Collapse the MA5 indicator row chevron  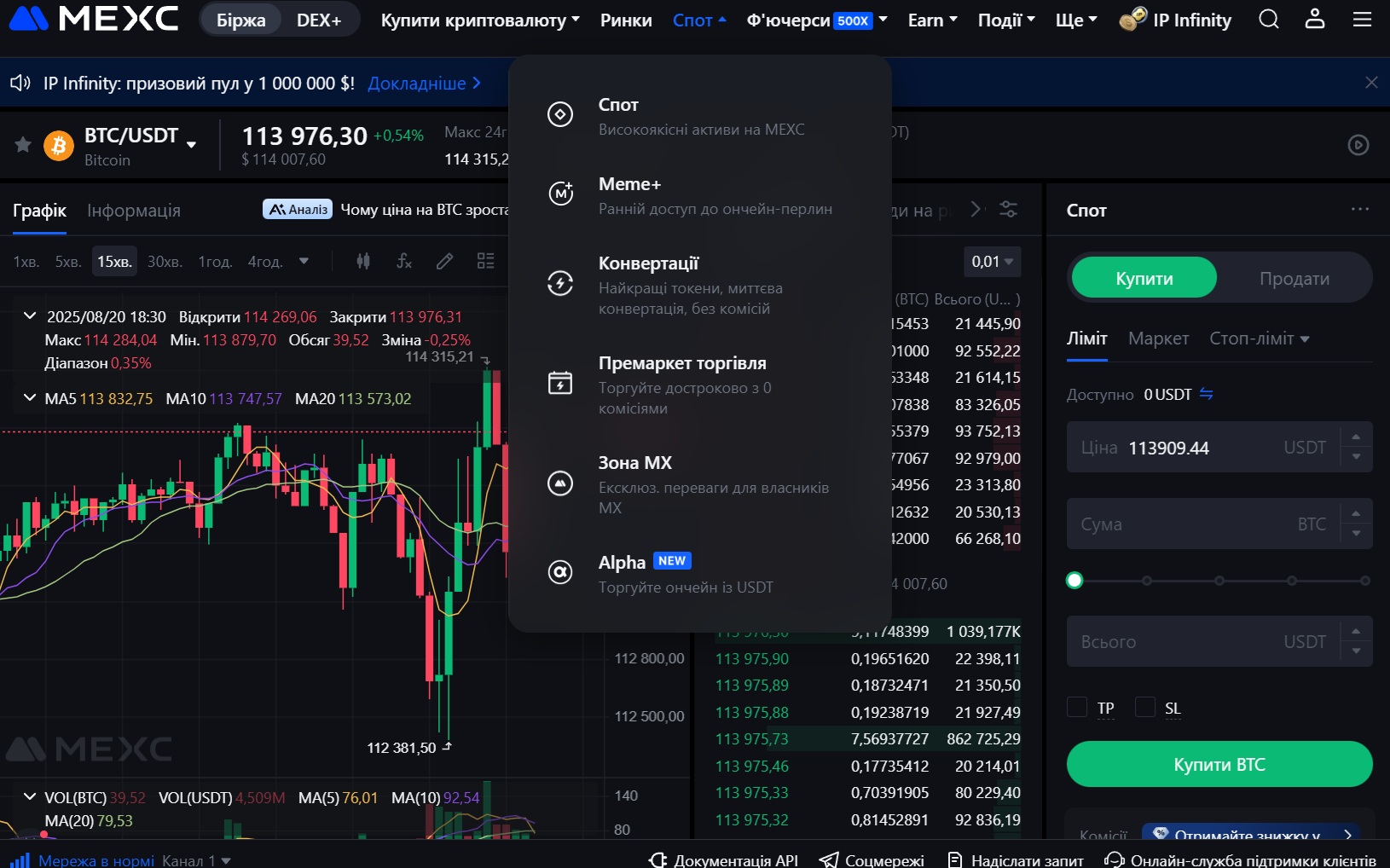(30, 397)
